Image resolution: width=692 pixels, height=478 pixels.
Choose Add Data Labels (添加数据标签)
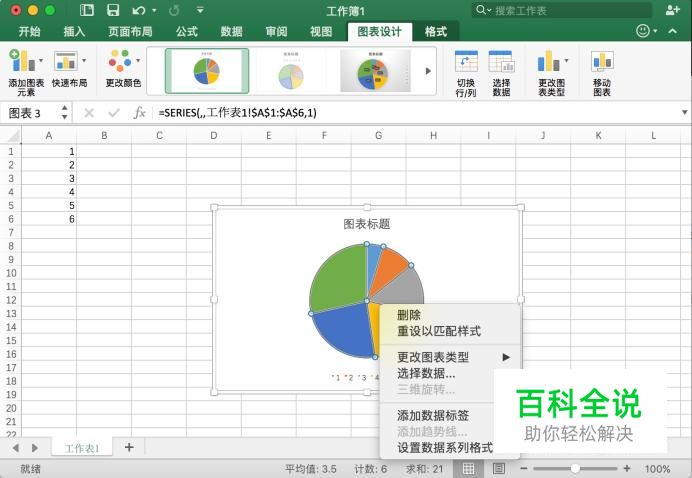point(432,415)
